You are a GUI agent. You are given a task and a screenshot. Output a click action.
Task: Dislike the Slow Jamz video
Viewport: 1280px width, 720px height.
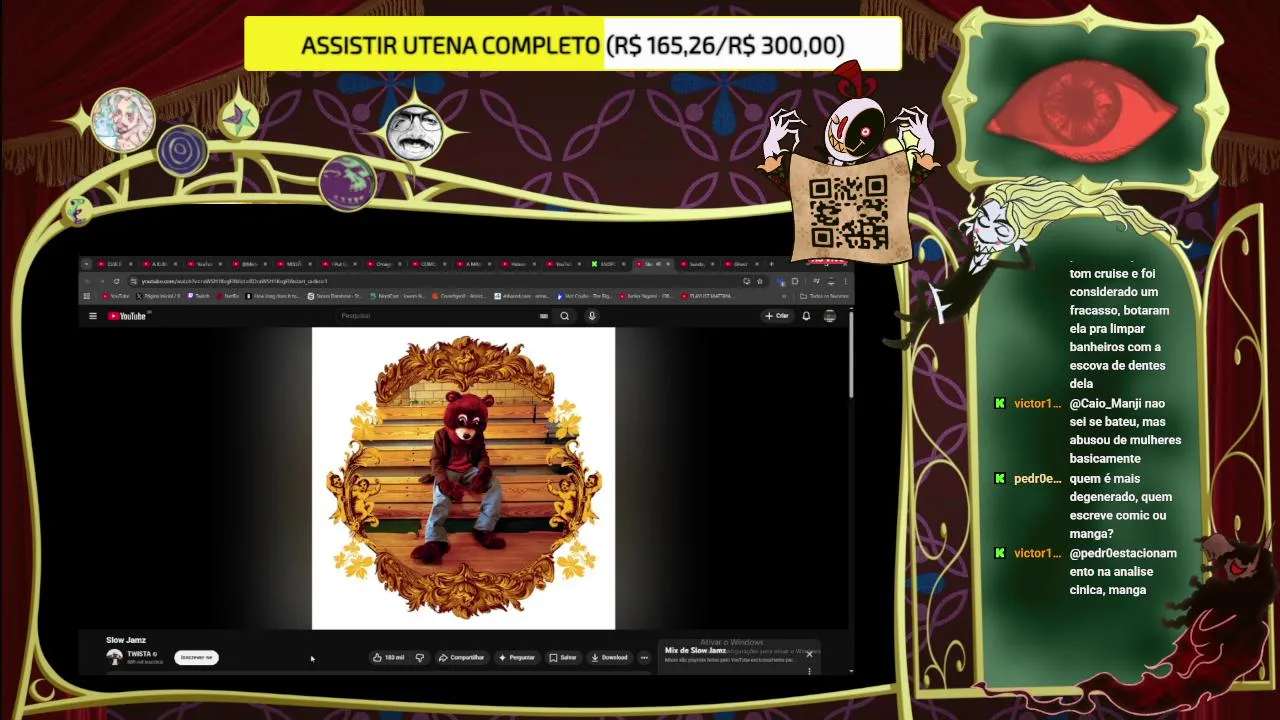(420, 657)
